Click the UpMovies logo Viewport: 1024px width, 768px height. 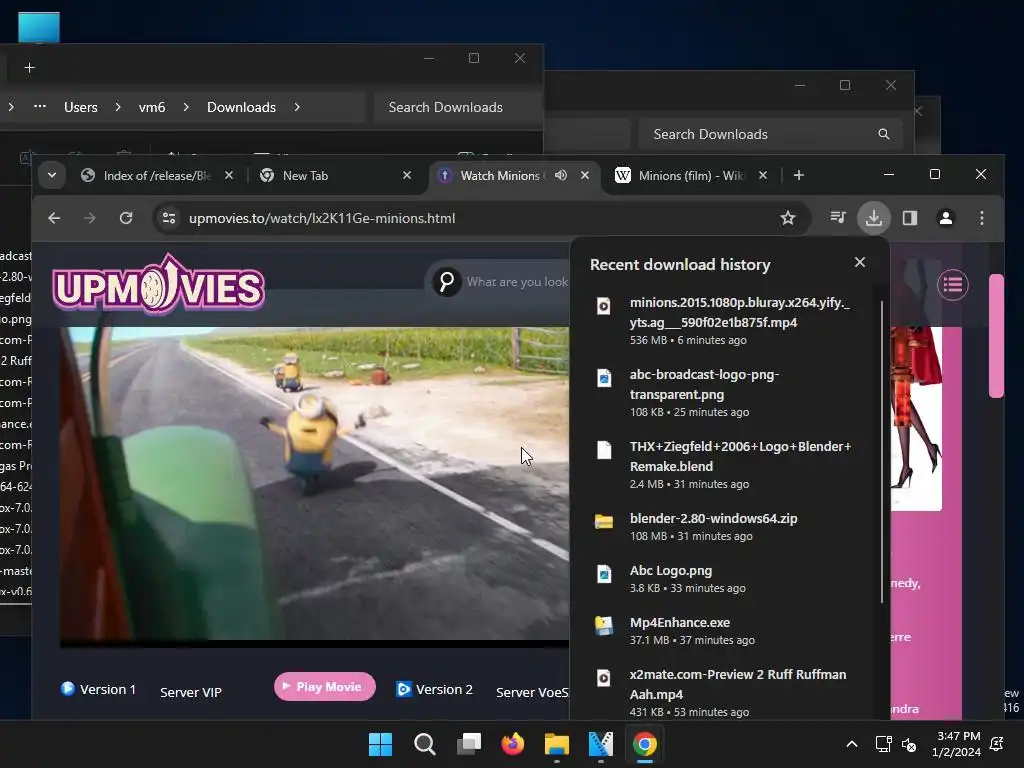[158, 285]
